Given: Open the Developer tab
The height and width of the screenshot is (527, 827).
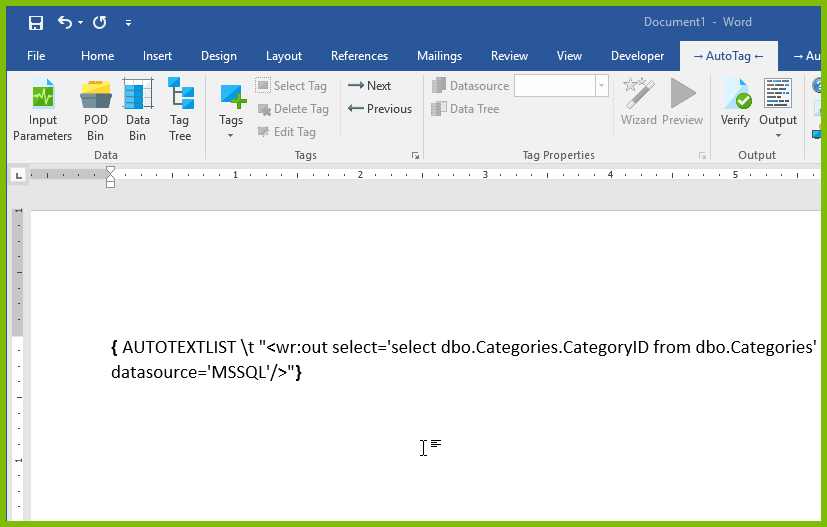Looking at the screenshot, I should pyautogui.click(x=637, y=56).
